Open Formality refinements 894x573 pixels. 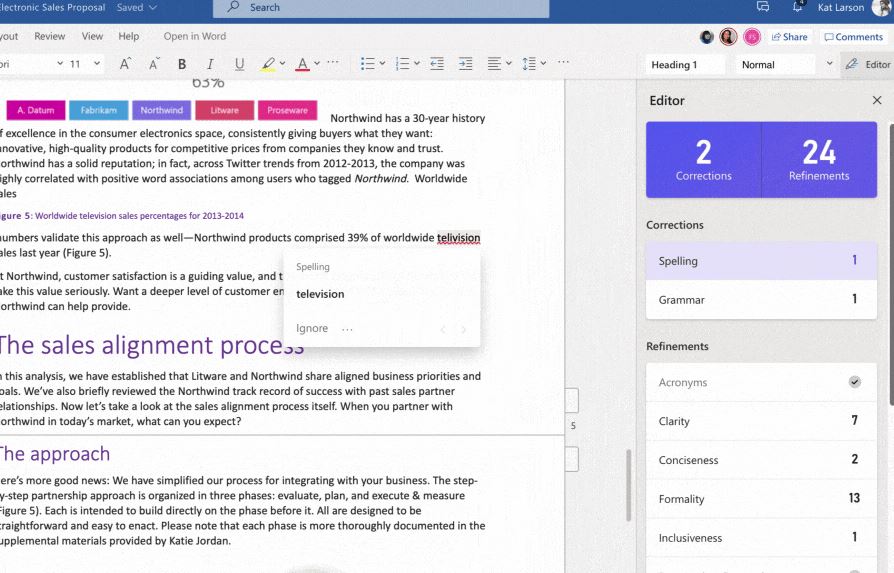tap(761, 498)
